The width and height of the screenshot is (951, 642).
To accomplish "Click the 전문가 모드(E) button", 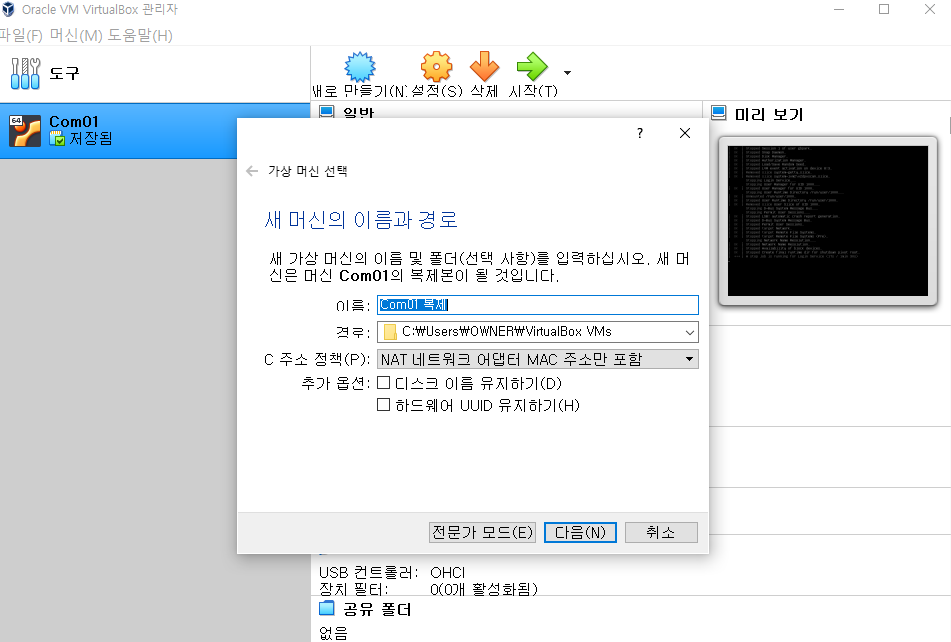I will click(482, 532).
